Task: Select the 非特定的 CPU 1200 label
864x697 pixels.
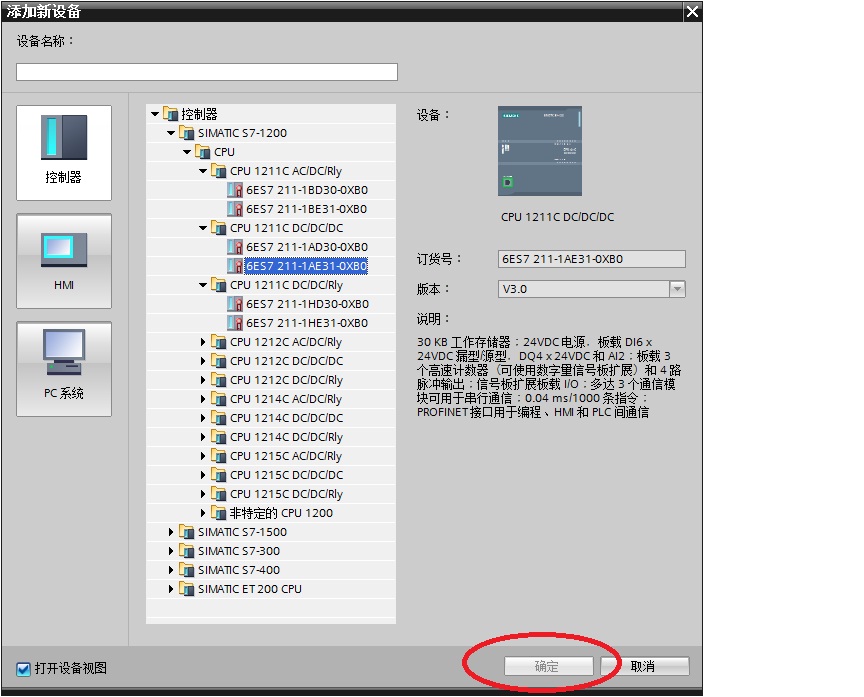Action: pyautogui.click(x=281, y=513)
